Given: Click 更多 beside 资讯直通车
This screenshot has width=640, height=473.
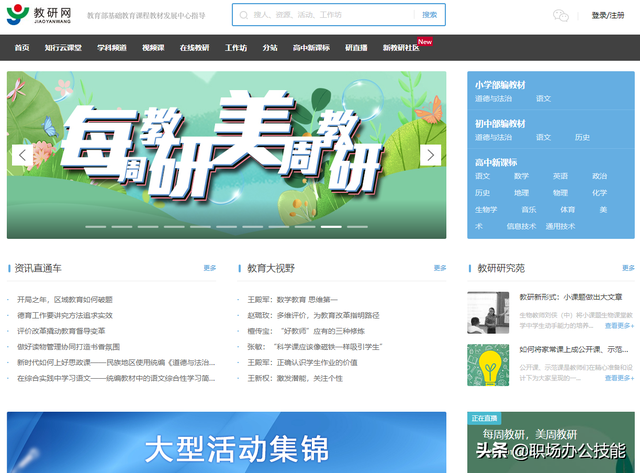Looking at the screenshot, I should pyautogui.click(x=210, y=268).
